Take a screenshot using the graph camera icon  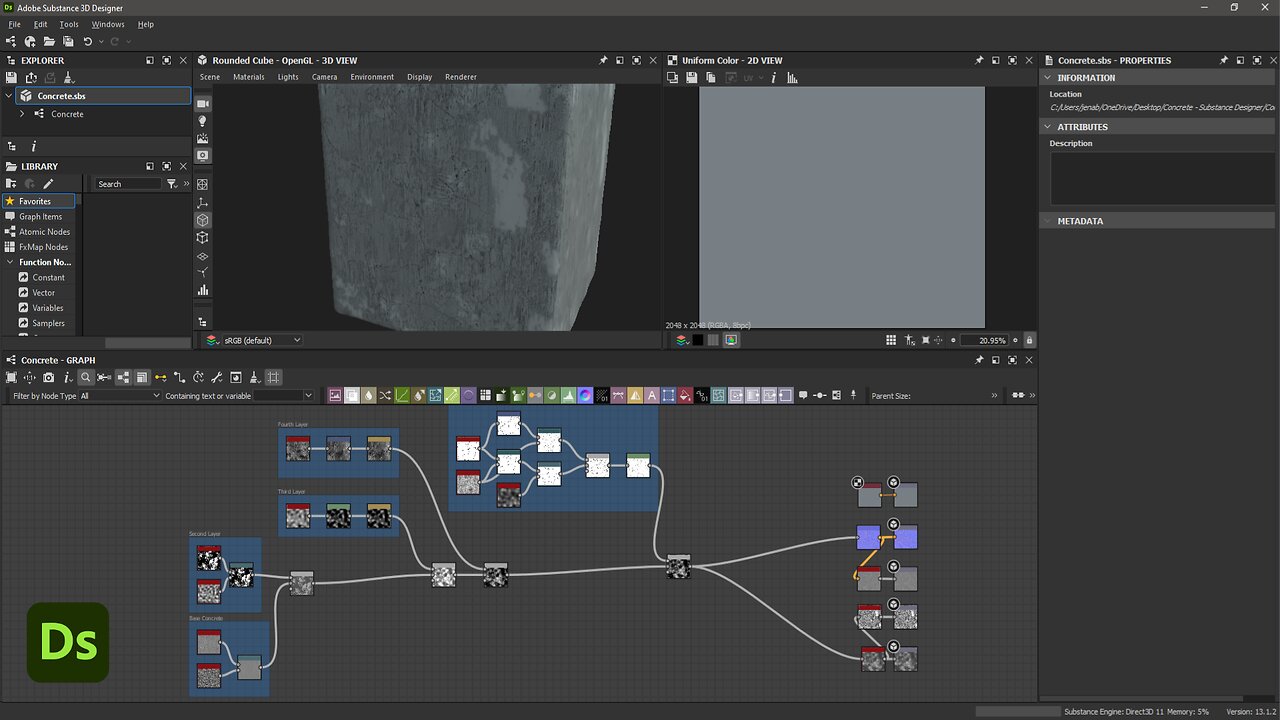pos(49,377)
